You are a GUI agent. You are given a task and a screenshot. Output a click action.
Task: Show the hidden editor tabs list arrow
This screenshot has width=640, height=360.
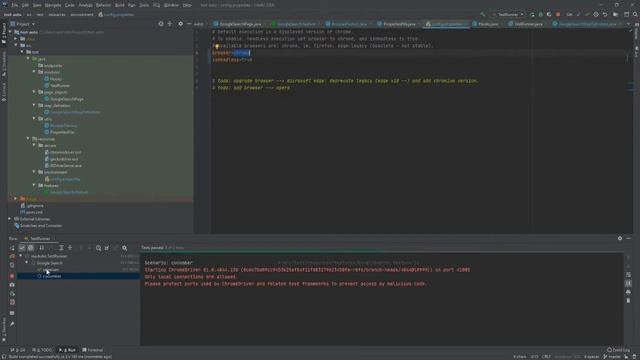point(629,24)
